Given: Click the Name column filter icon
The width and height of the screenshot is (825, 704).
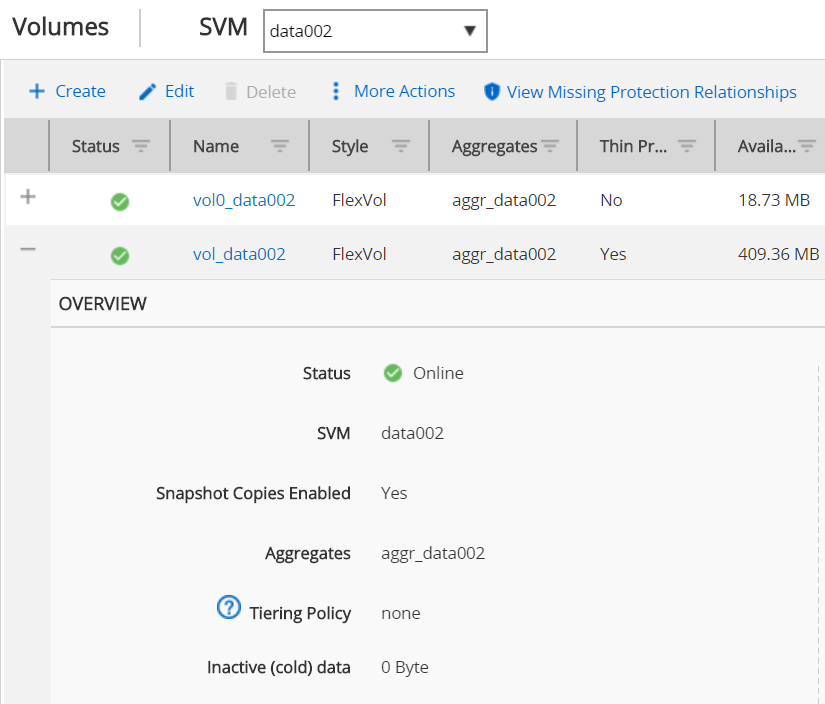Looking at the screenshot, I should click(x=280, y=147).
